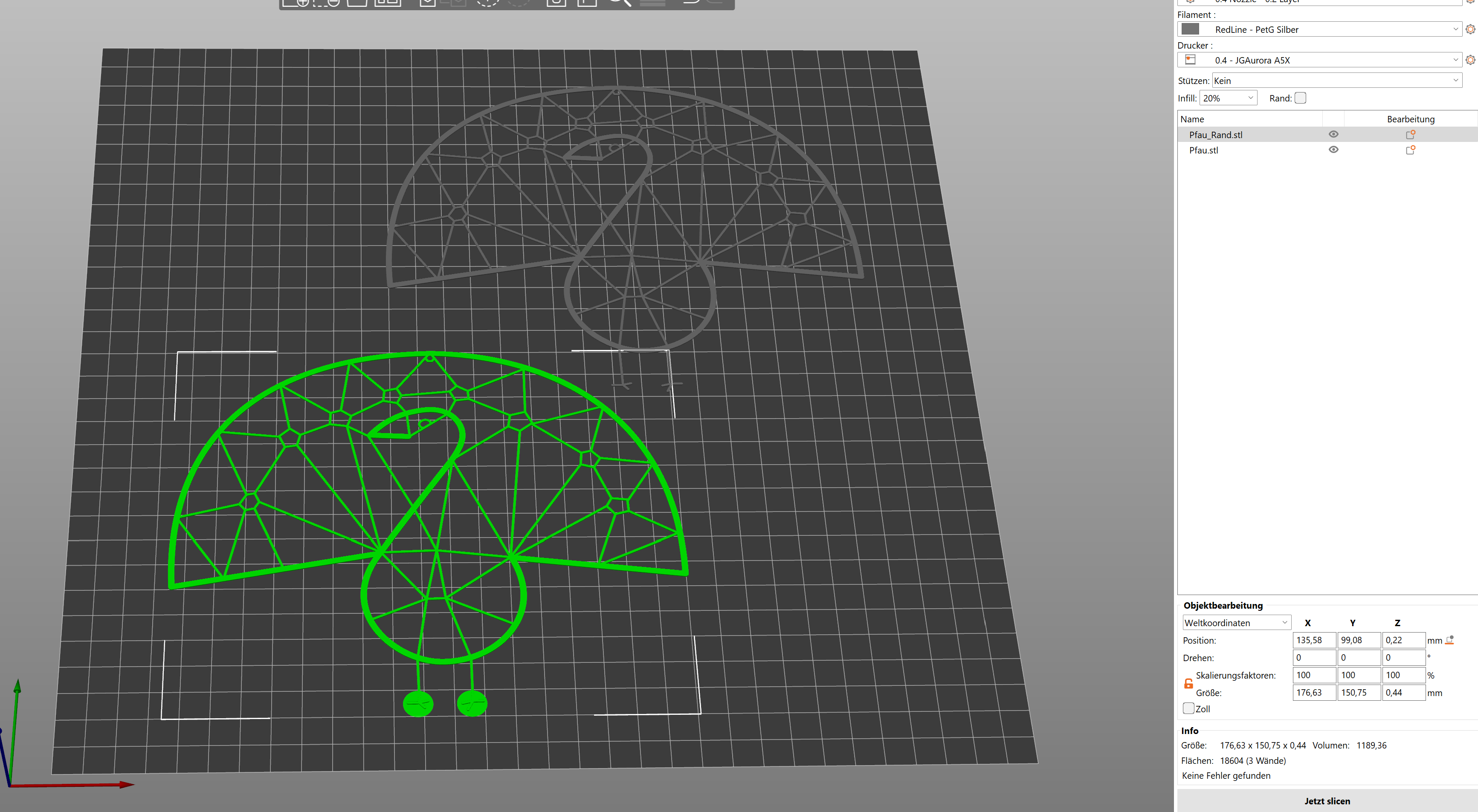This screenshot has height=812, width=1478.
Task: Click the Größe X field 176,63
Action: coord(1314,693)
